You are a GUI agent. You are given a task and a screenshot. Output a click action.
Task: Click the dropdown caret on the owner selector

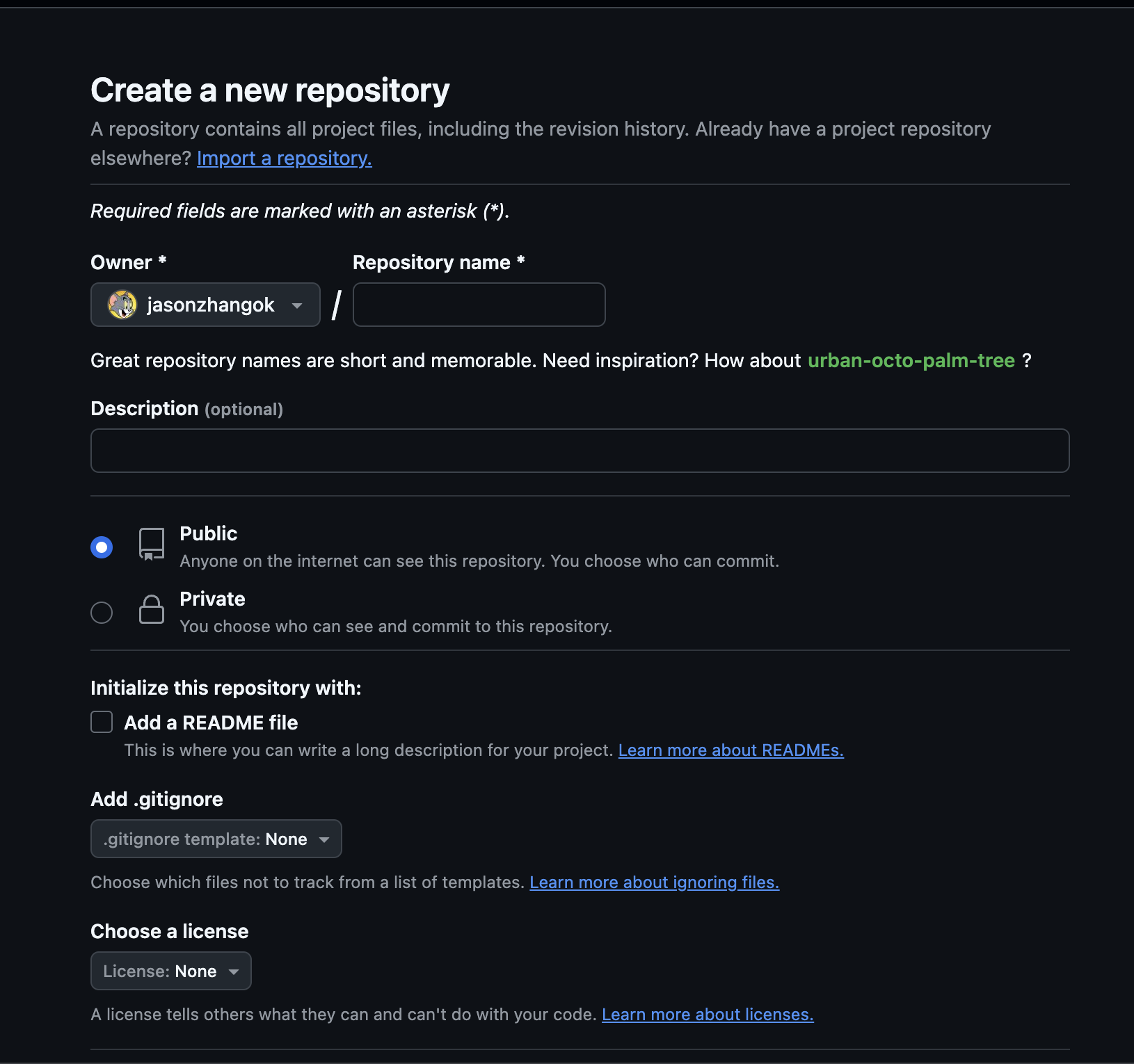click(297, 305)
